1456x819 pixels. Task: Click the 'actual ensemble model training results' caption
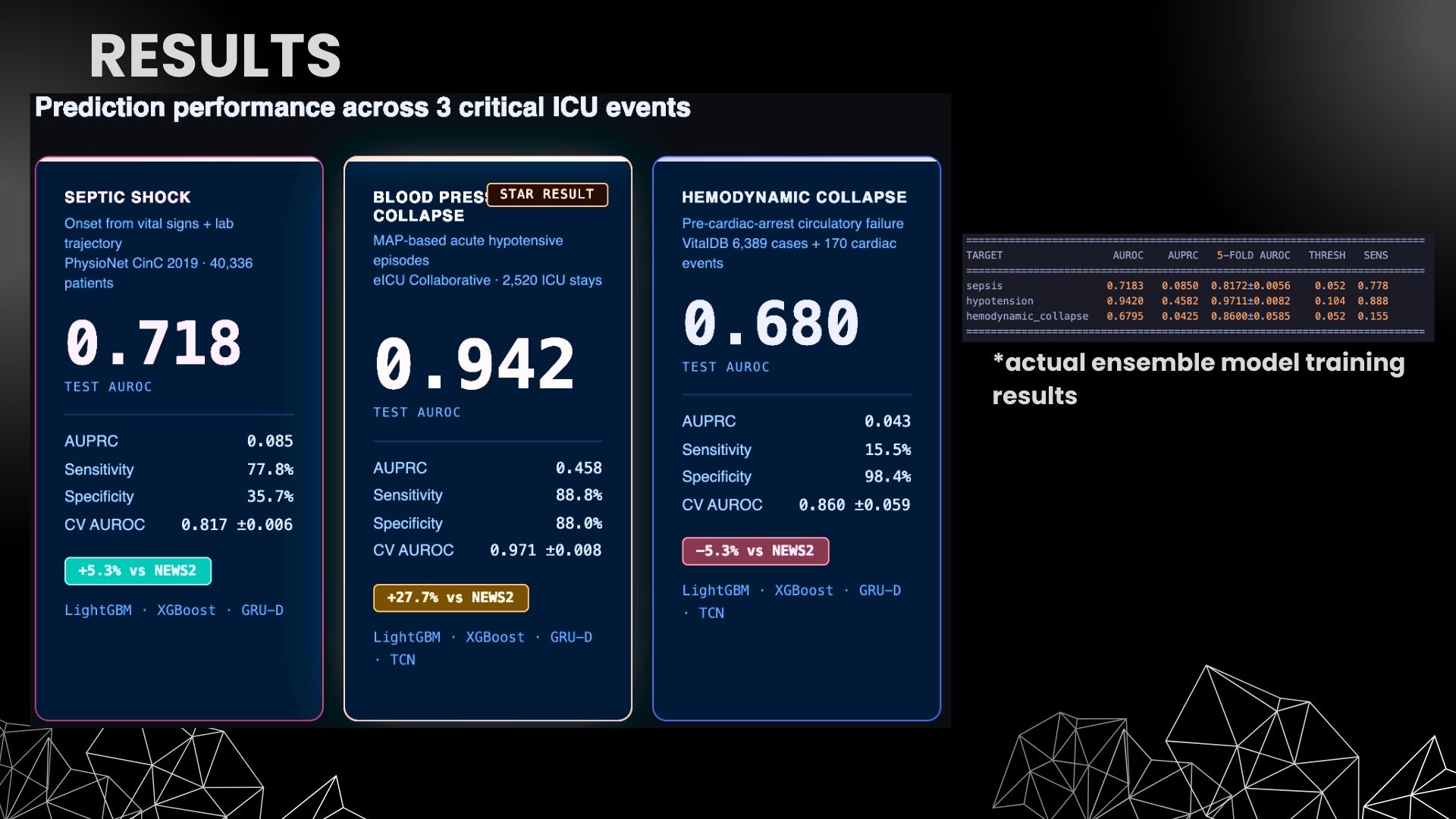[1197, 378]
